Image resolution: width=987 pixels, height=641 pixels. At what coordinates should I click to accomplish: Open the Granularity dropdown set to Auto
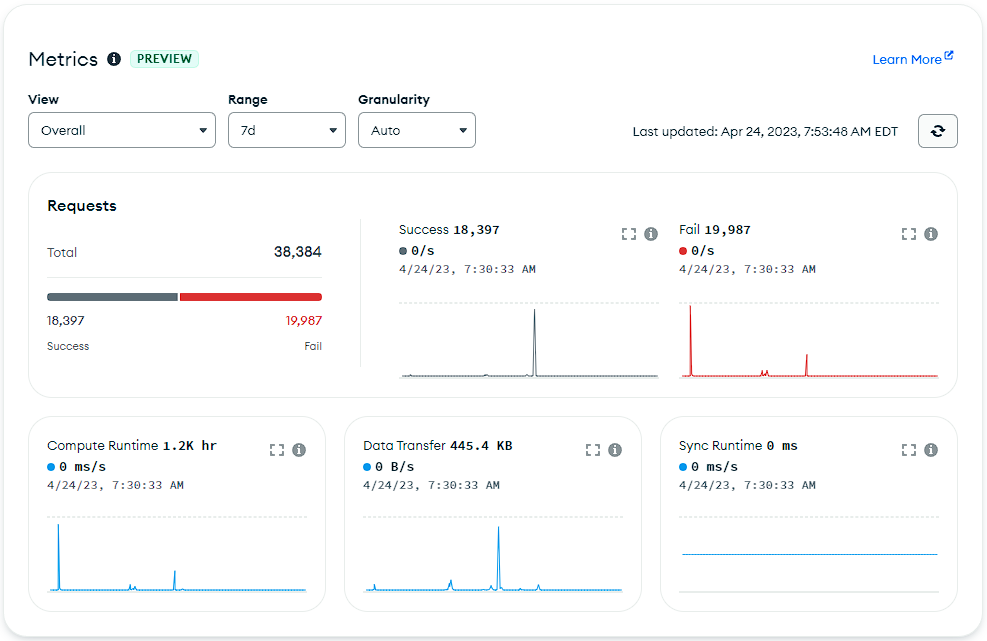(416, 130)
